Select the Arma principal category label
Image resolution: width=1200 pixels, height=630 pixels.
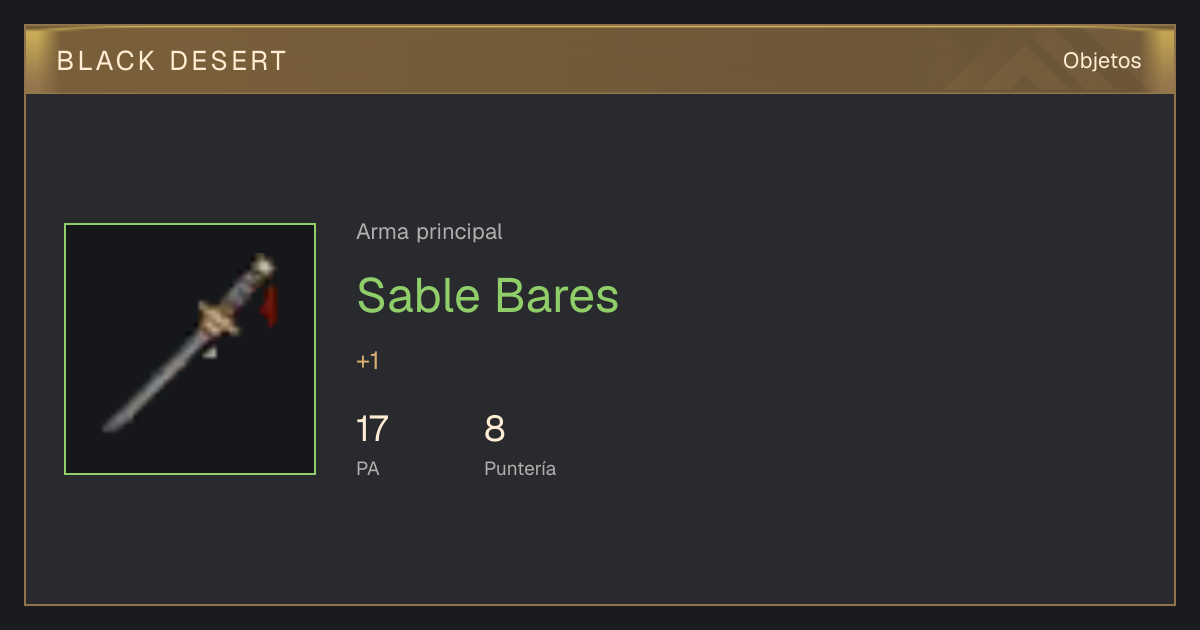pos(429,232)
